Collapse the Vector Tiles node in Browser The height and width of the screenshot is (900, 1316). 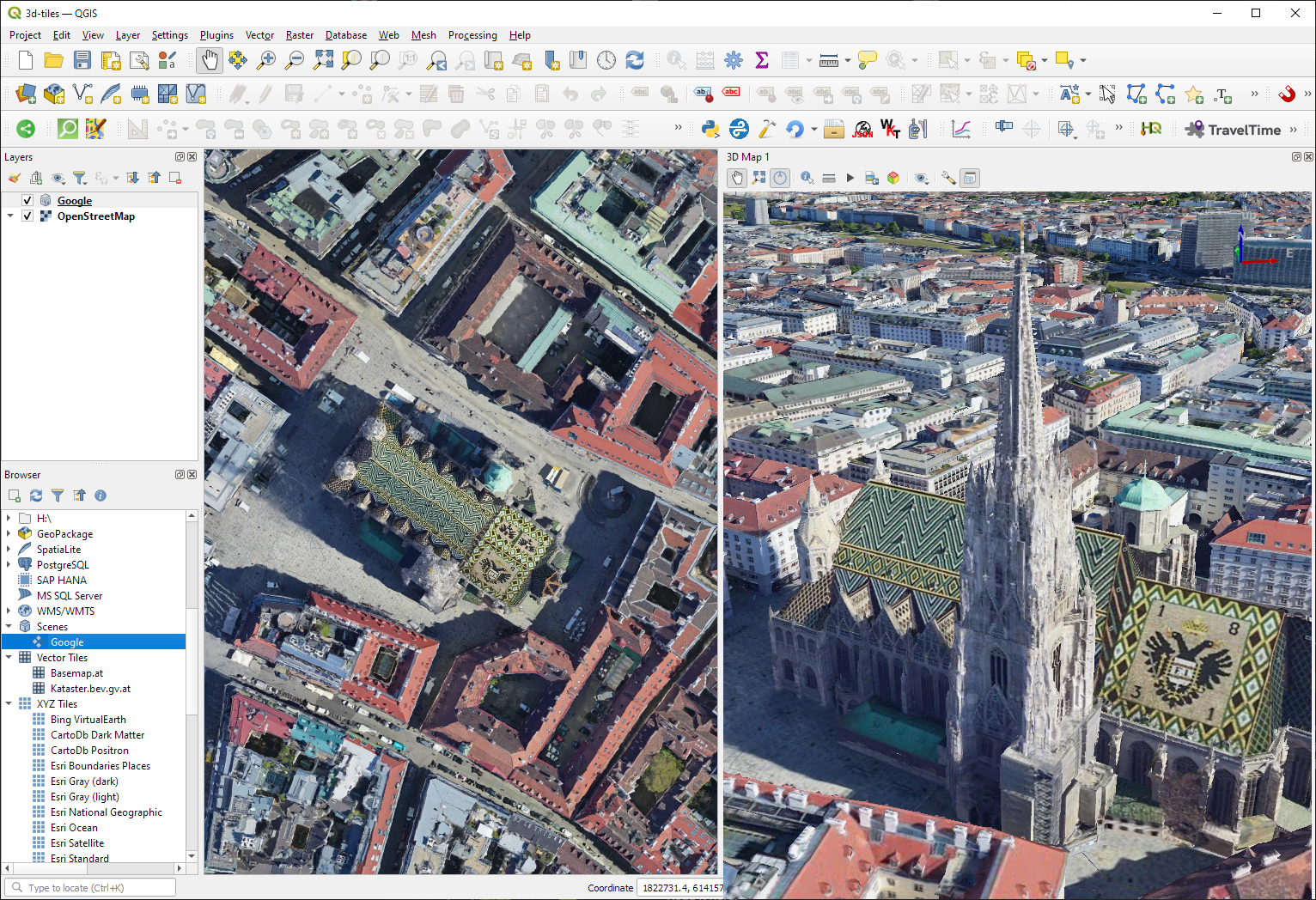tap(9, 657)
